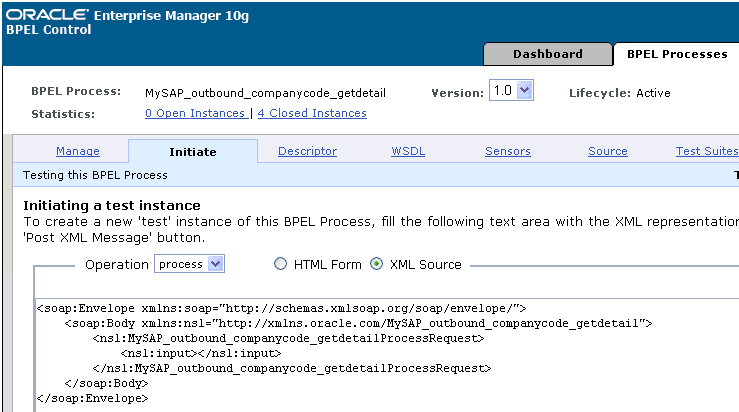This screenshot has height=412, width=739.
Task: Click the closing </soap:Body> line
Action: tap(107, 383)
